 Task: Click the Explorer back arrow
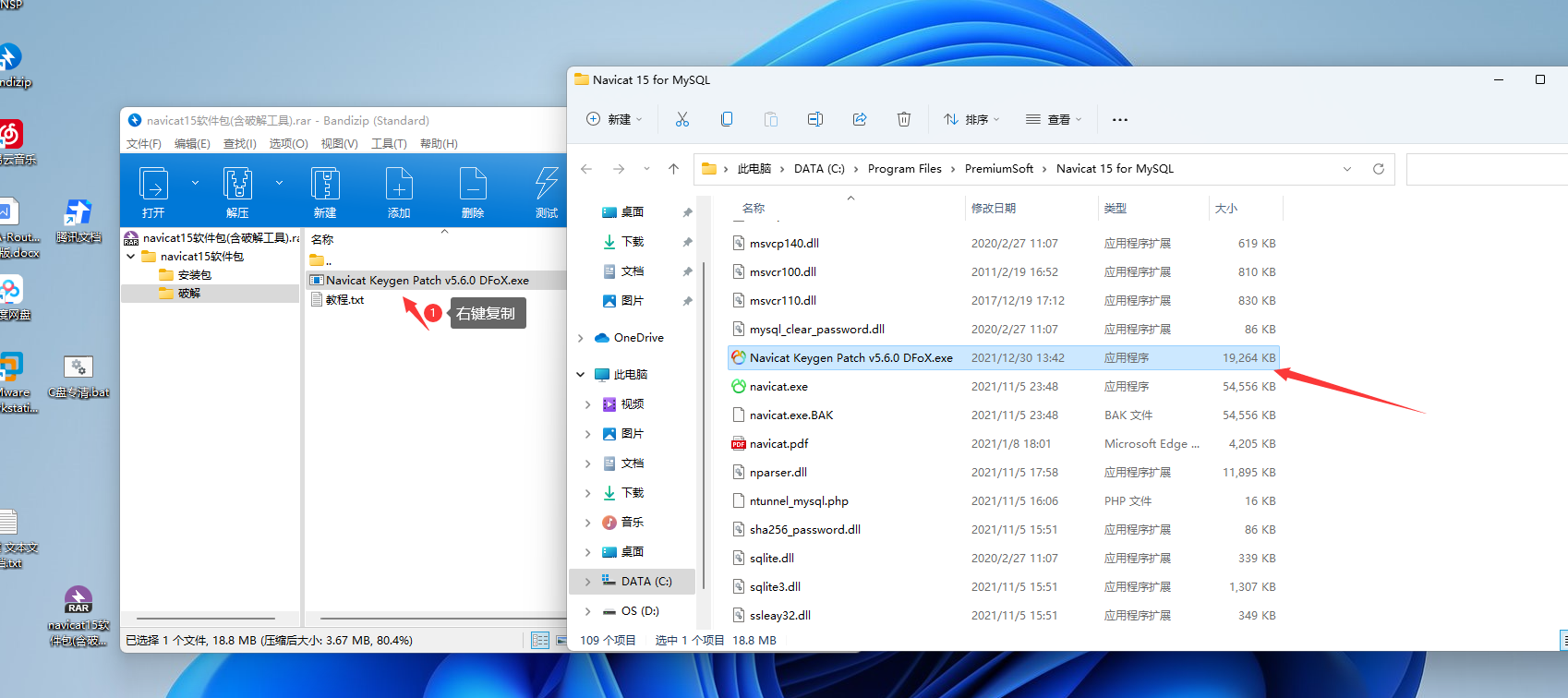click(586, 169)
